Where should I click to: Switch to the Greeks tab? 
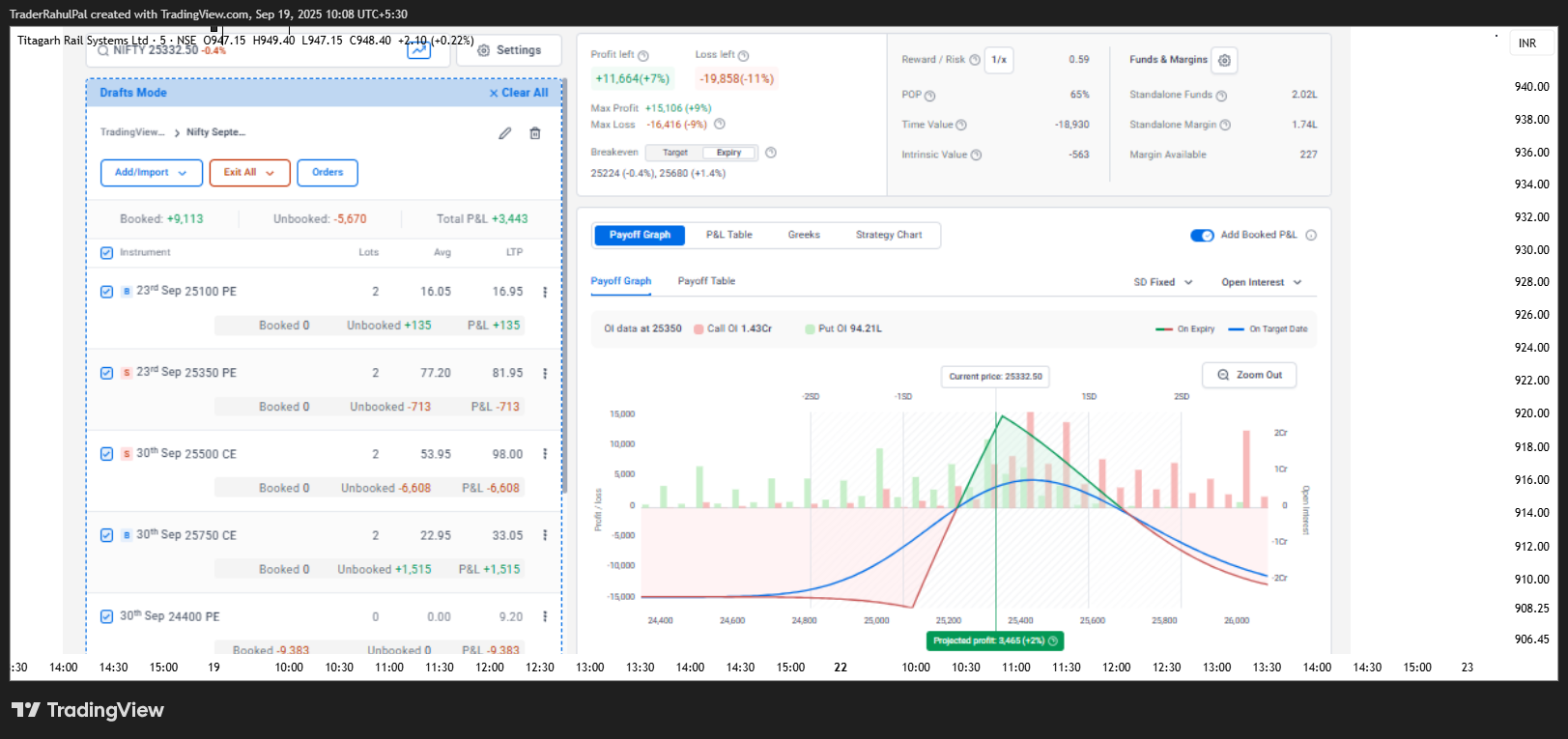point(804,235)
